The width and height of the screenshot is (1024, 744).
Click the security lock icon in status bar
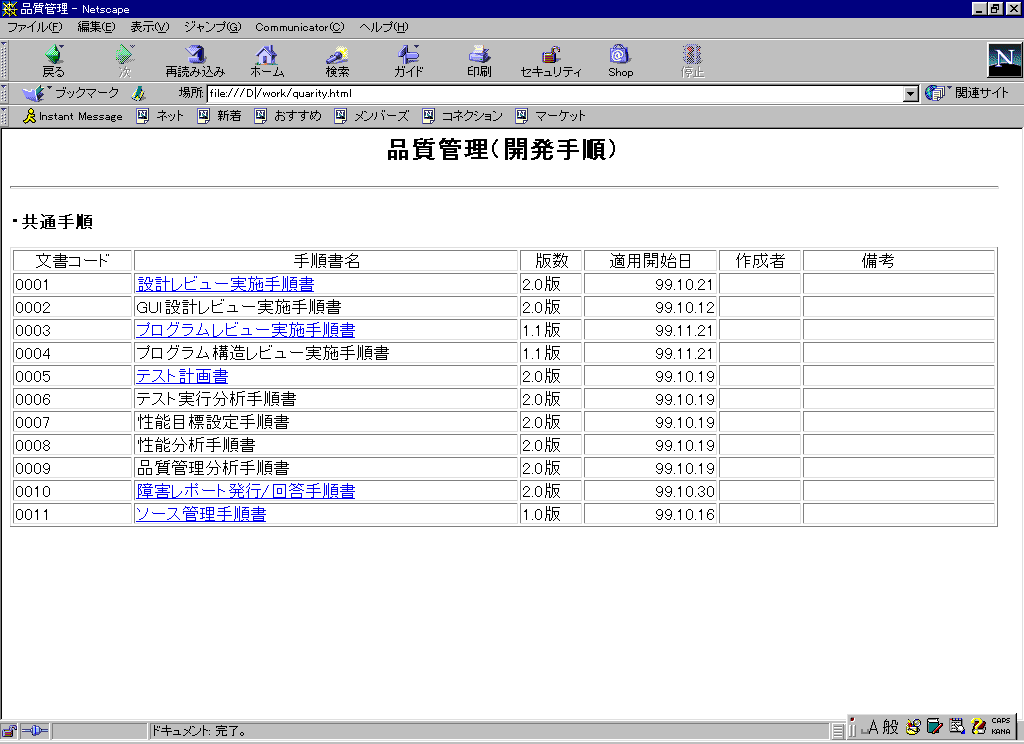click(x=9, y=731)
